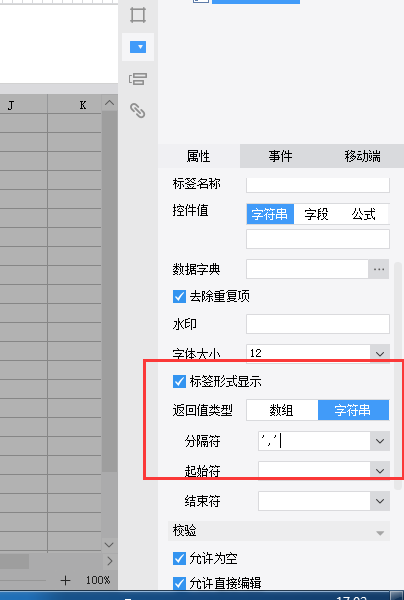404x600 pixels.
Task: Select 字符串 as 返回值类型
Action: [353, 410]
